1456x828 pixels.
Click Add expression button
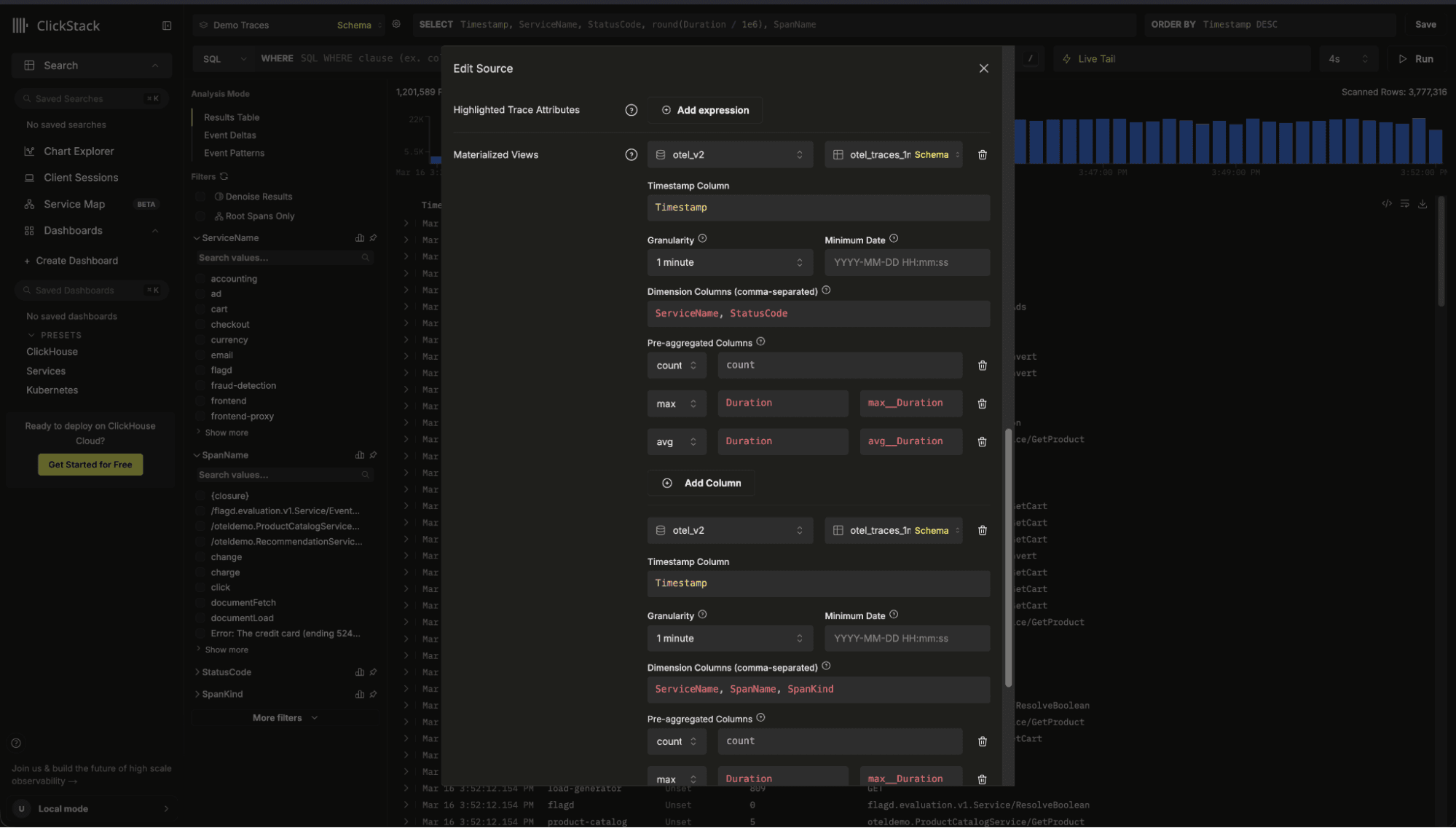[704, 111]
